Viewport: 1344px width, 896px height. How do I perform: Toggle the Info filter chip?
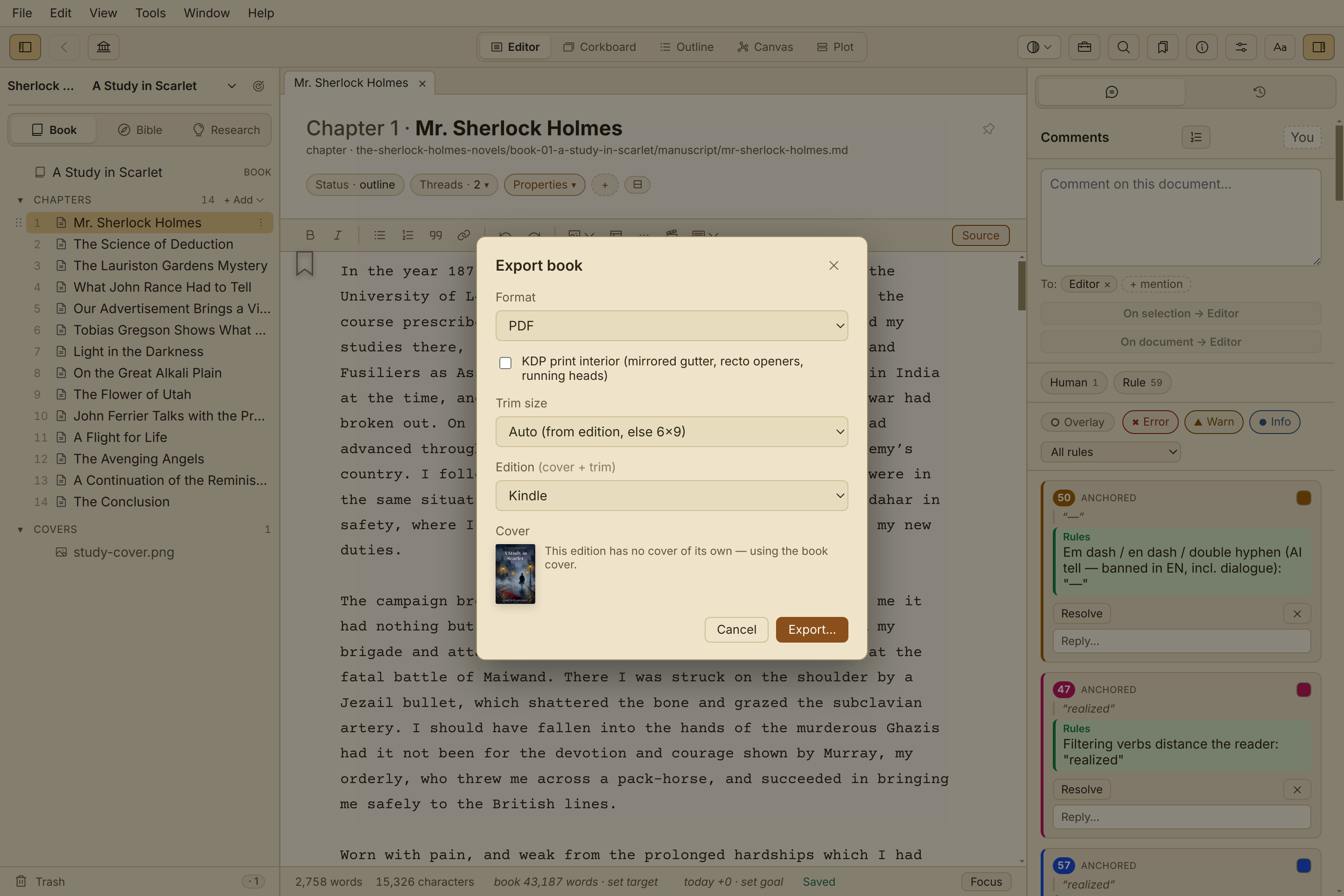coord(1274,422)
